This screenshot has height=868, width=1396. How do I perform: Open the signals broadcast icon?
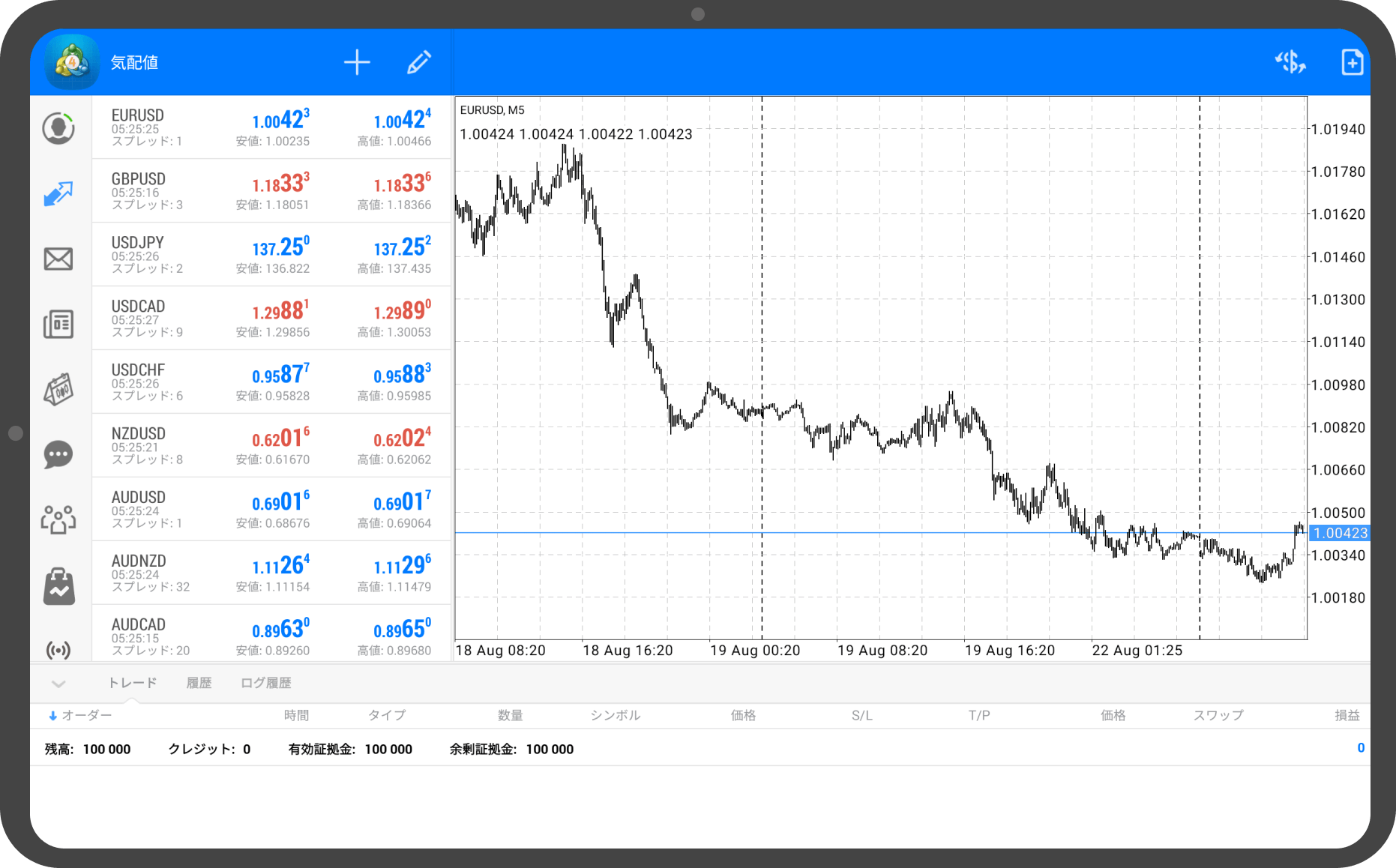click(x=58, y=649)
